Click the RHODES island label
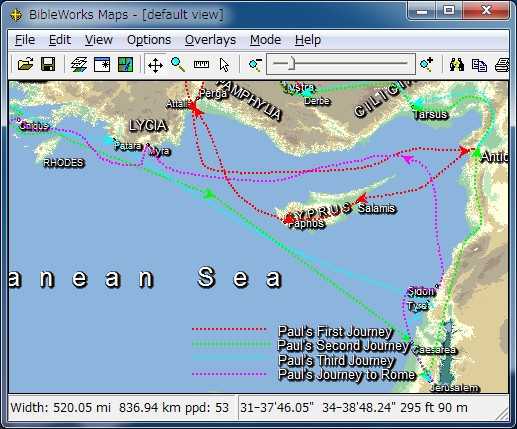The image size is (517, 429). [x=64, y=163]
